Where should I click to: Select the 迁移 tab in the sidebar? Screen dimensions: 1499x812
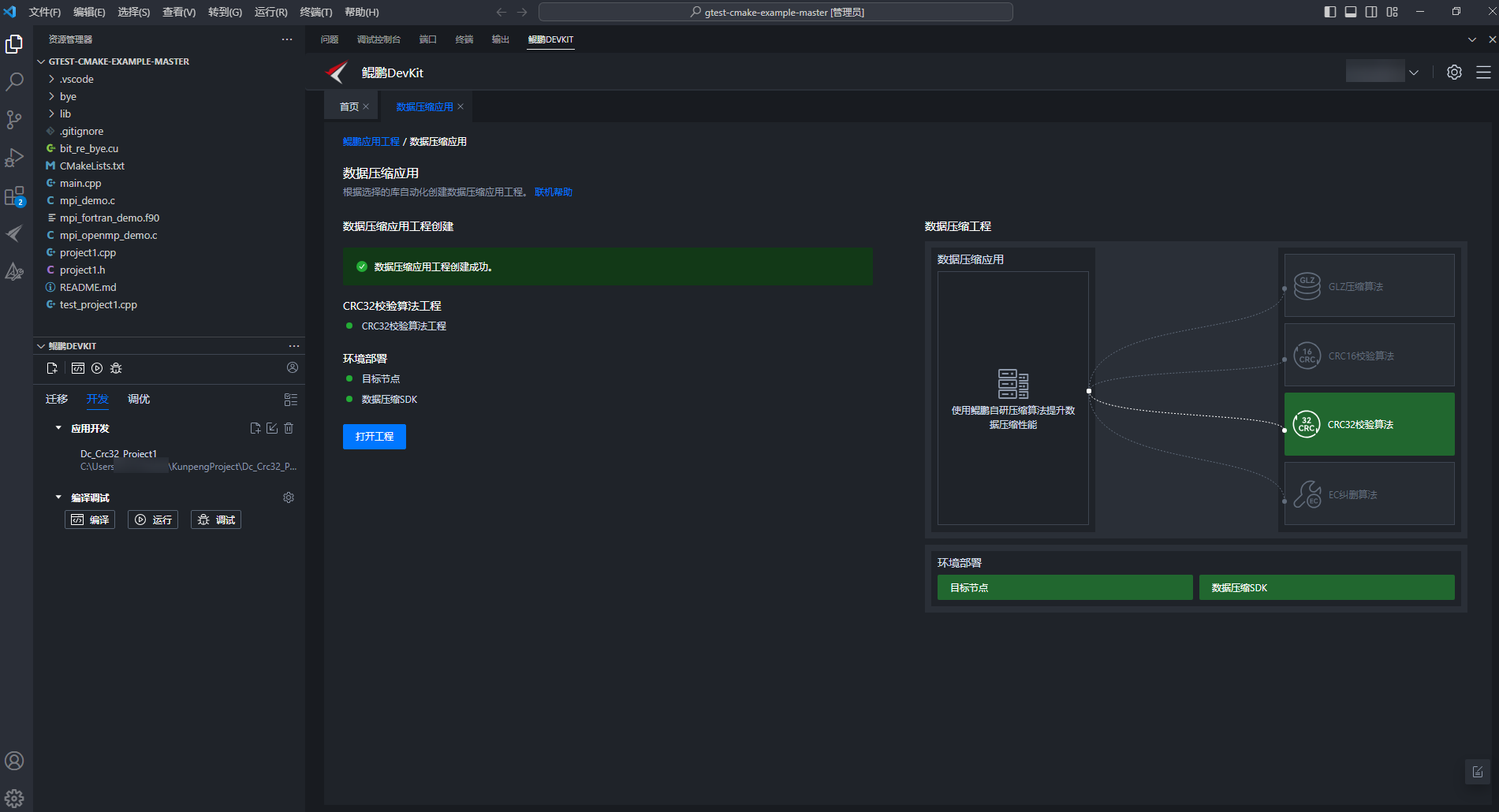(57, 399)
